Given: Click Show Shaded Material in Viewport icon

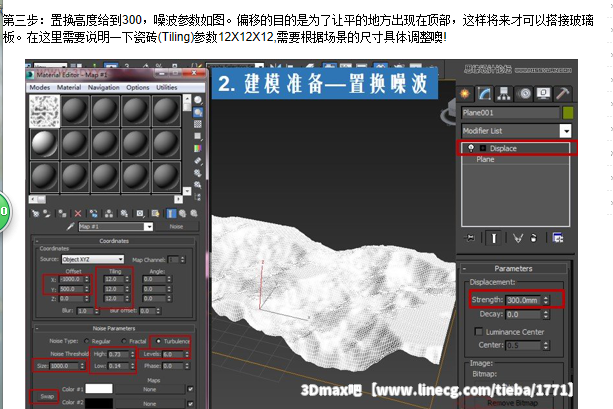Looking at the screenshot, I should click(155, 213).
